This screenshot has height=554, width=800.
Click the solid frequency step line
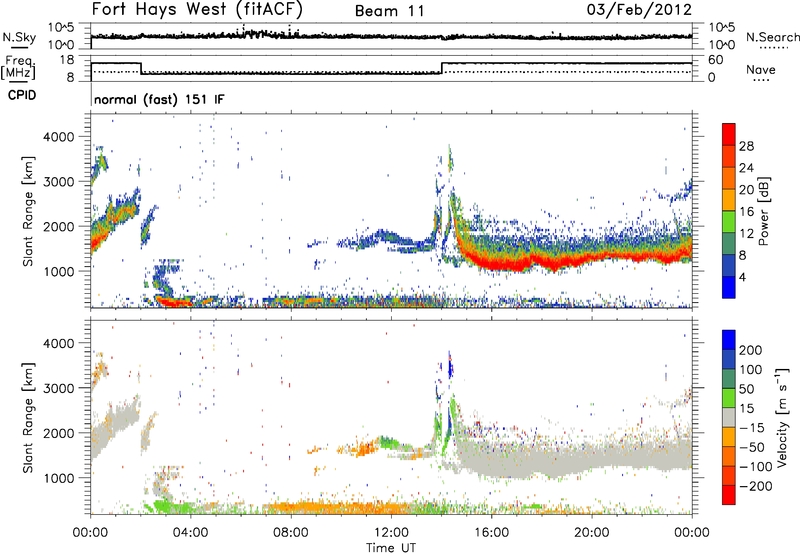click(x=391, y=69)
